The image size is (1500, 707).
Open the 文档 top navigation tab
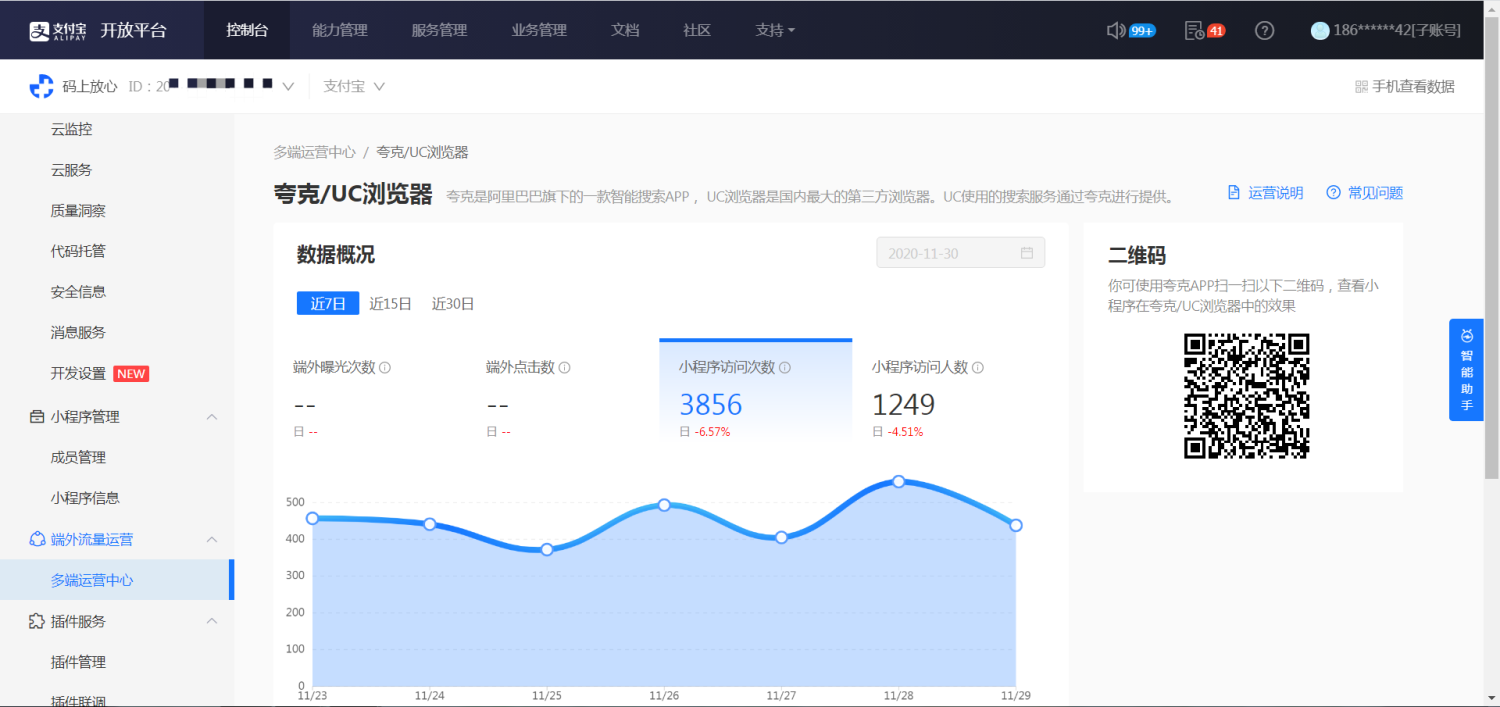pyautogui.click(x=625, y=30)
